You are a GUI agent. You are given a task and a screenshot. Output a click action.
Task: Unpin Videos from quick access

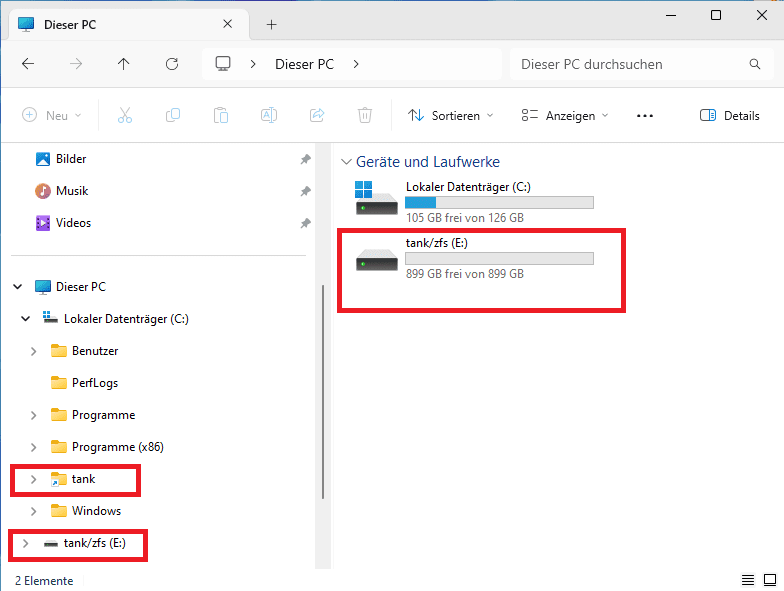coord(306,223)
